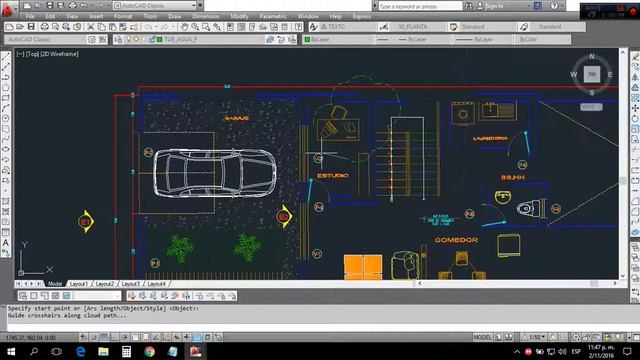
Task: Click the green layer color swatch
Action: tap(159, 40)
